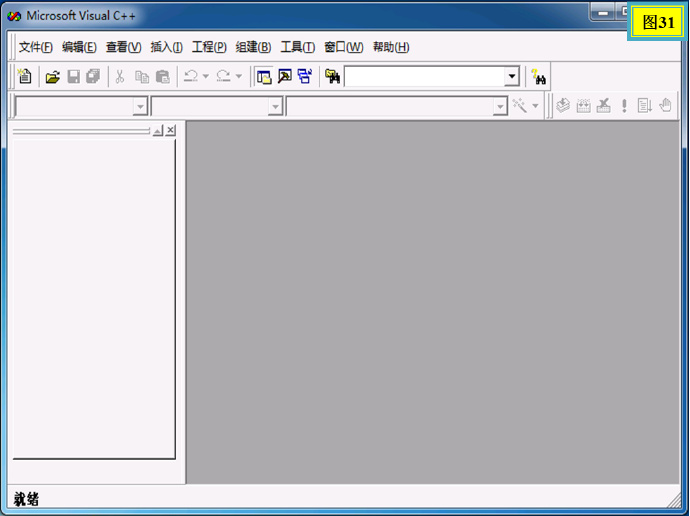Expand the WizardBar members combo dropdown
The width and height of the screenshot is (690, 516).
[x=500, y=106]
